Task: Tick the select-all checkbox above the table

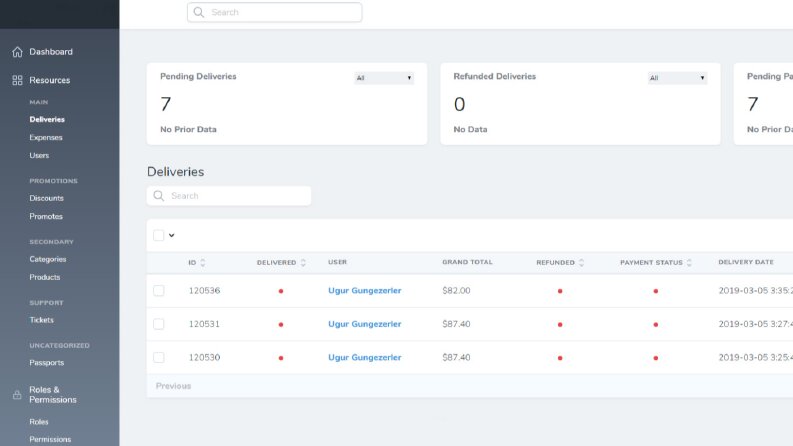Action: (159, 235)
